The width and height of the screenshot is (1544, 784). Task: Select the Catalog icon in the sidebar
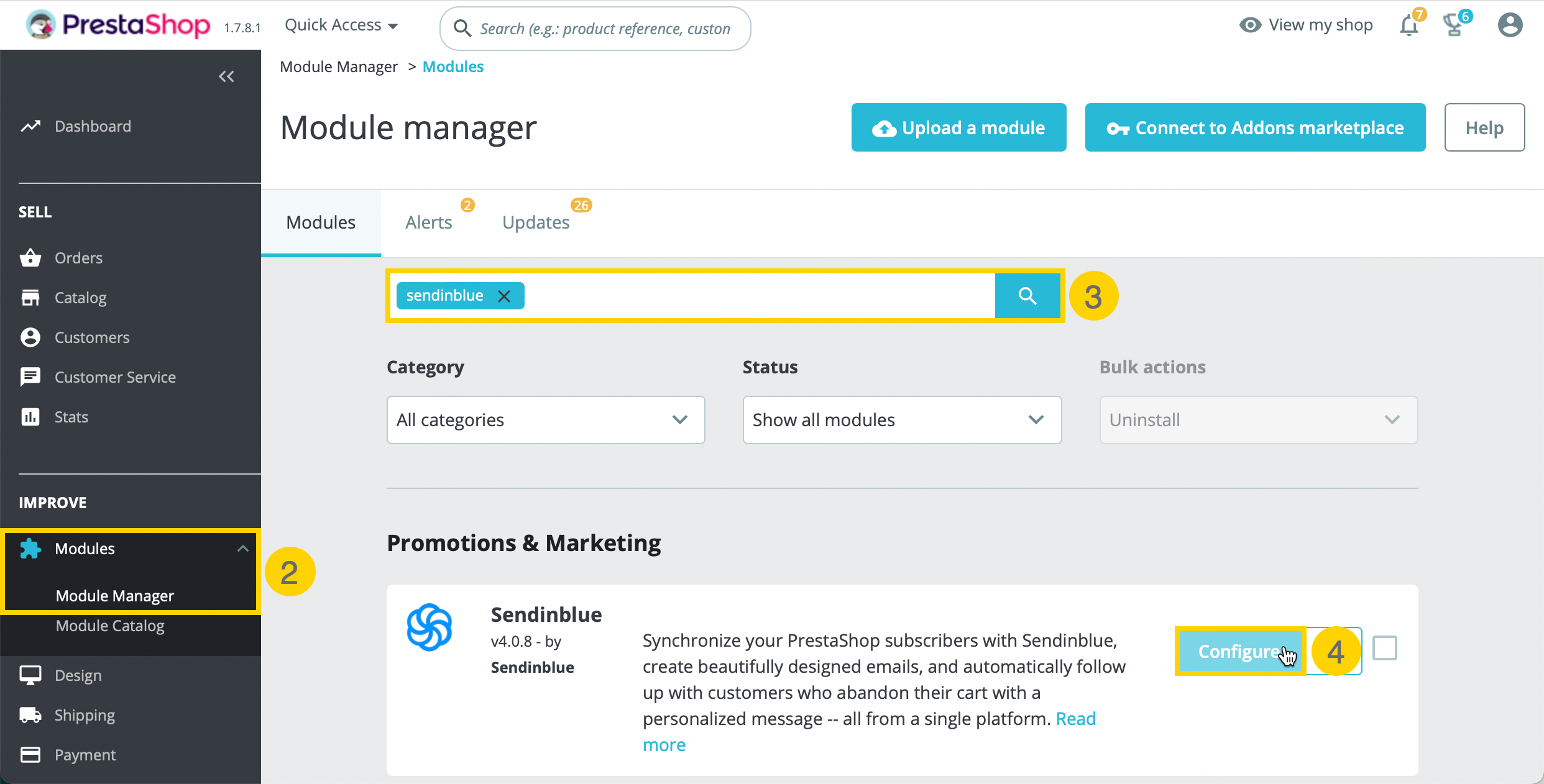point(30,297)
